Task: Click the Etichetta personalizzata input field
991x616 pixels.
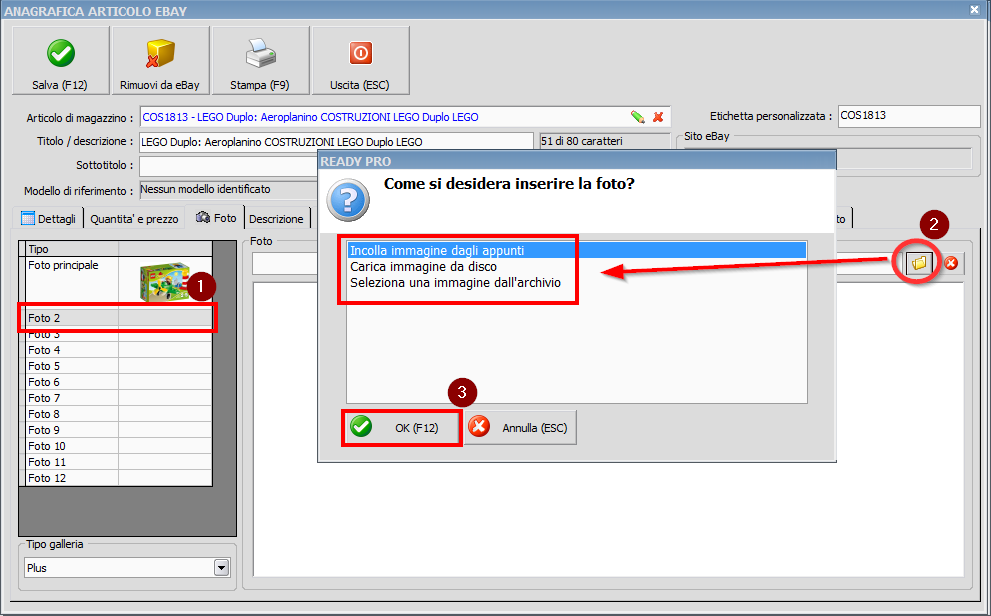Action: [908, 116]
